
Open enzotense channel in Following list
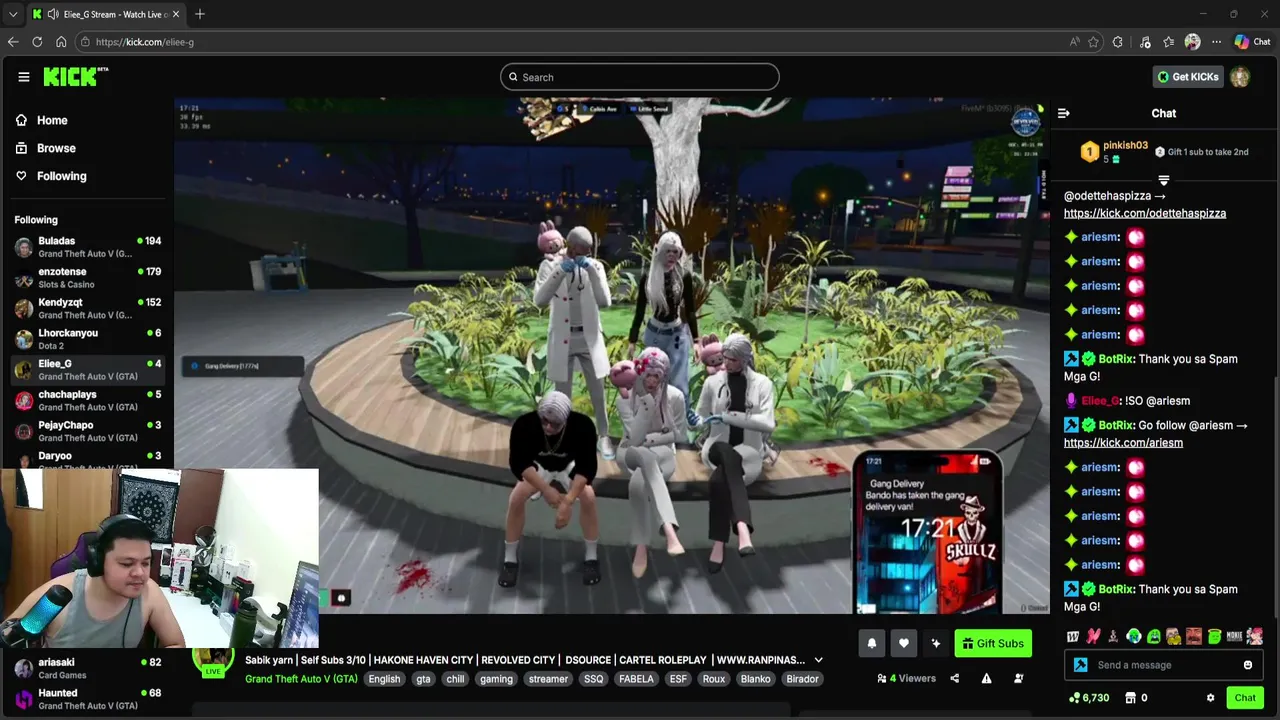click(87, 278)
